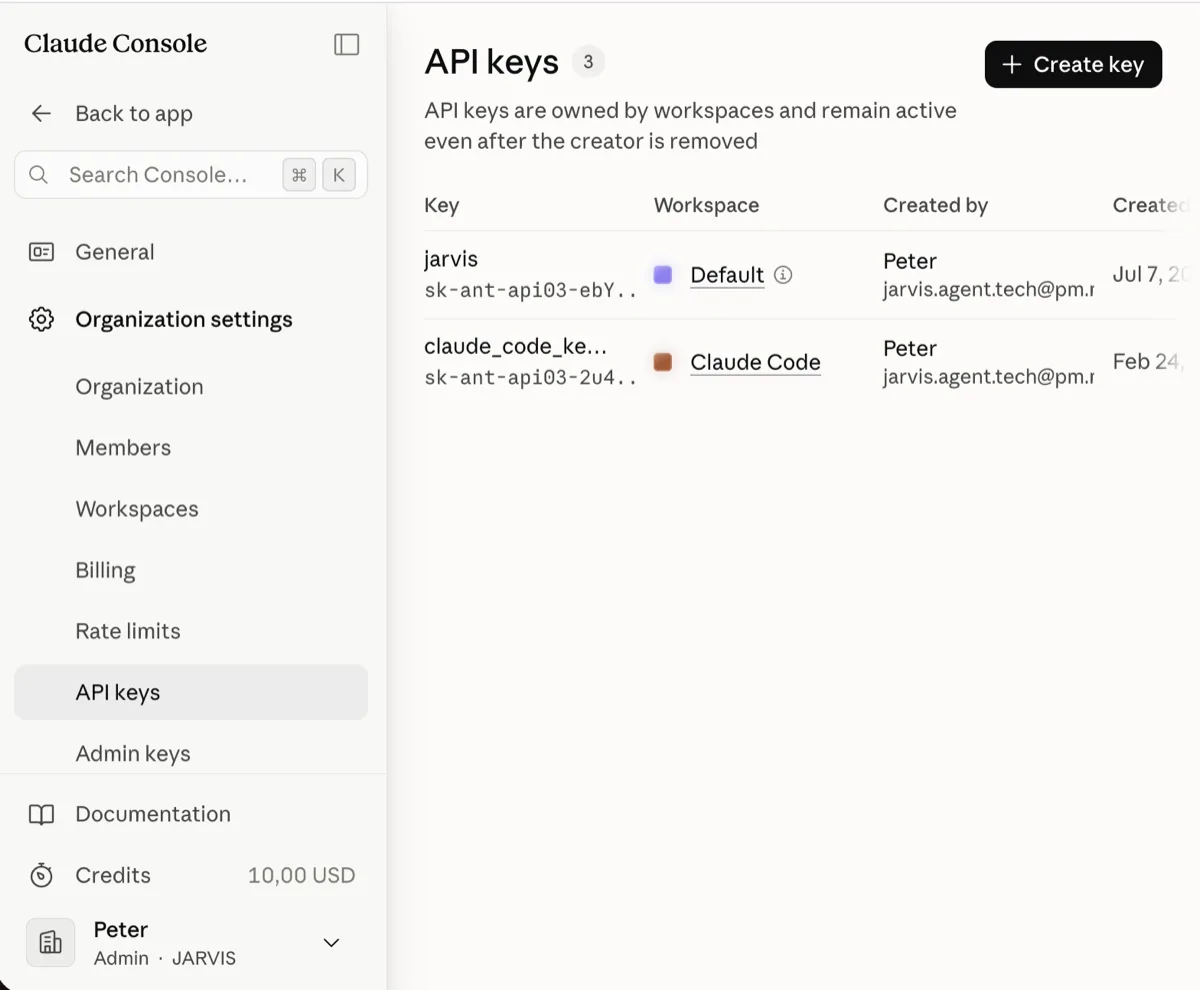Click the purple Default workspace swatch

click(663, 275)
